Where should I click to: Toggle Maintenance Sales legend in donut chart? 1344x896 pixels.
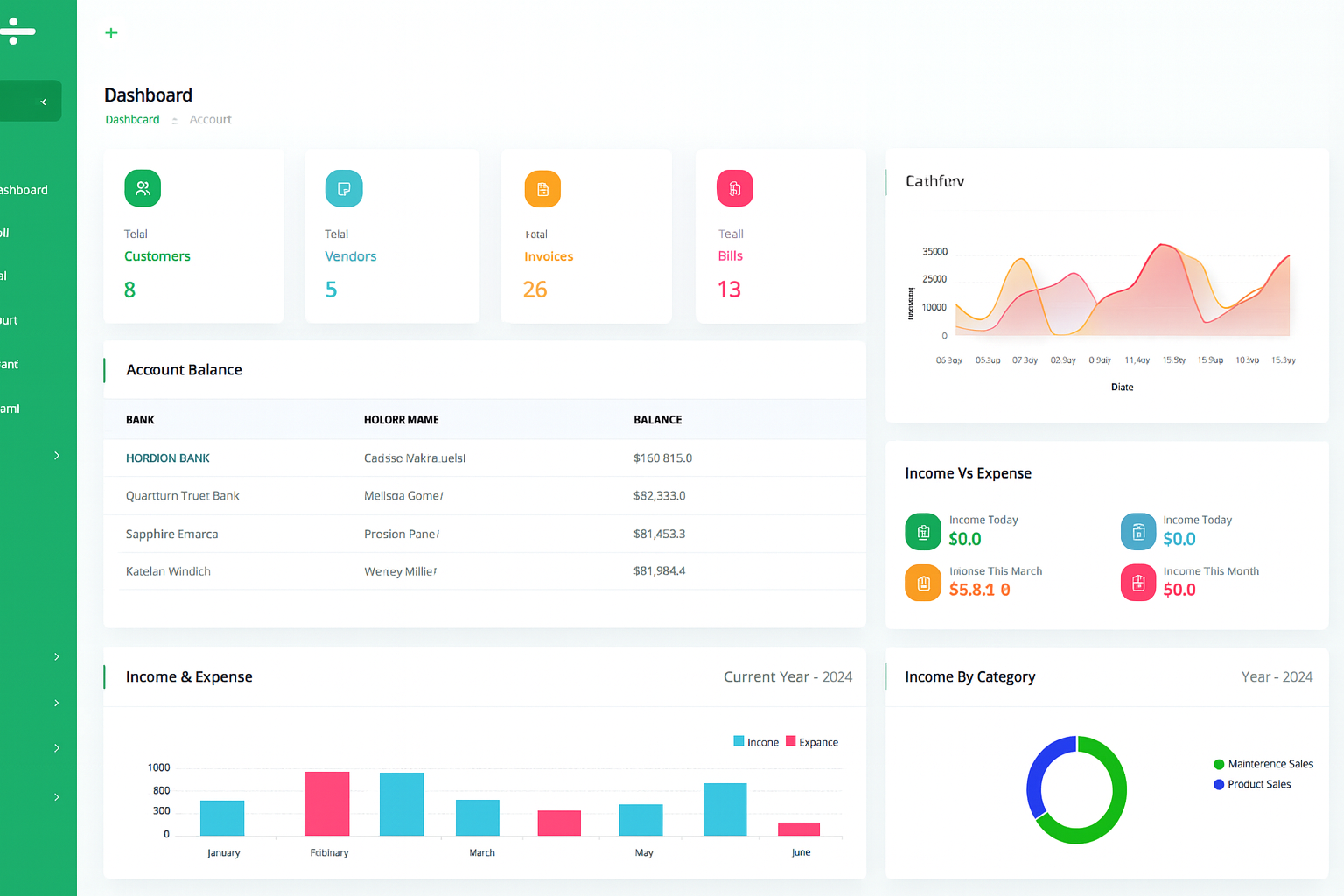(1263, 764)
